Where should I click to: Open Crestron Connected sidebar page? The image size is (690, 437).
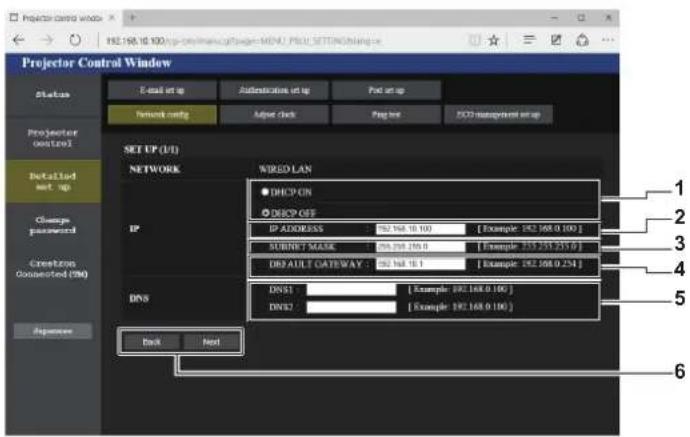pyautogui.click(x=52, y=268)
